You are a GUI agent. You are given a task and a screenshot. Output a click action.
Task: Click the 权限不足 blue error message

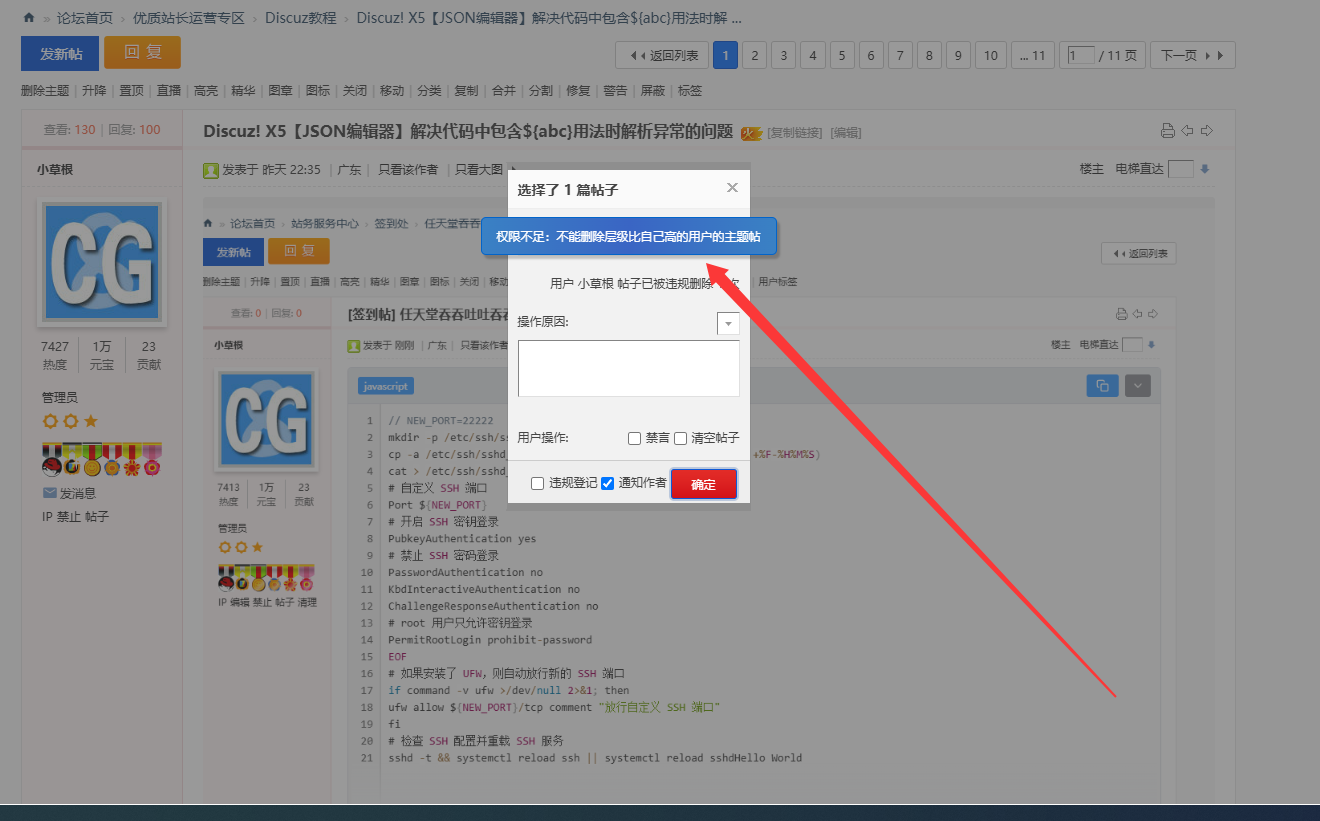(x=629, y=237)
